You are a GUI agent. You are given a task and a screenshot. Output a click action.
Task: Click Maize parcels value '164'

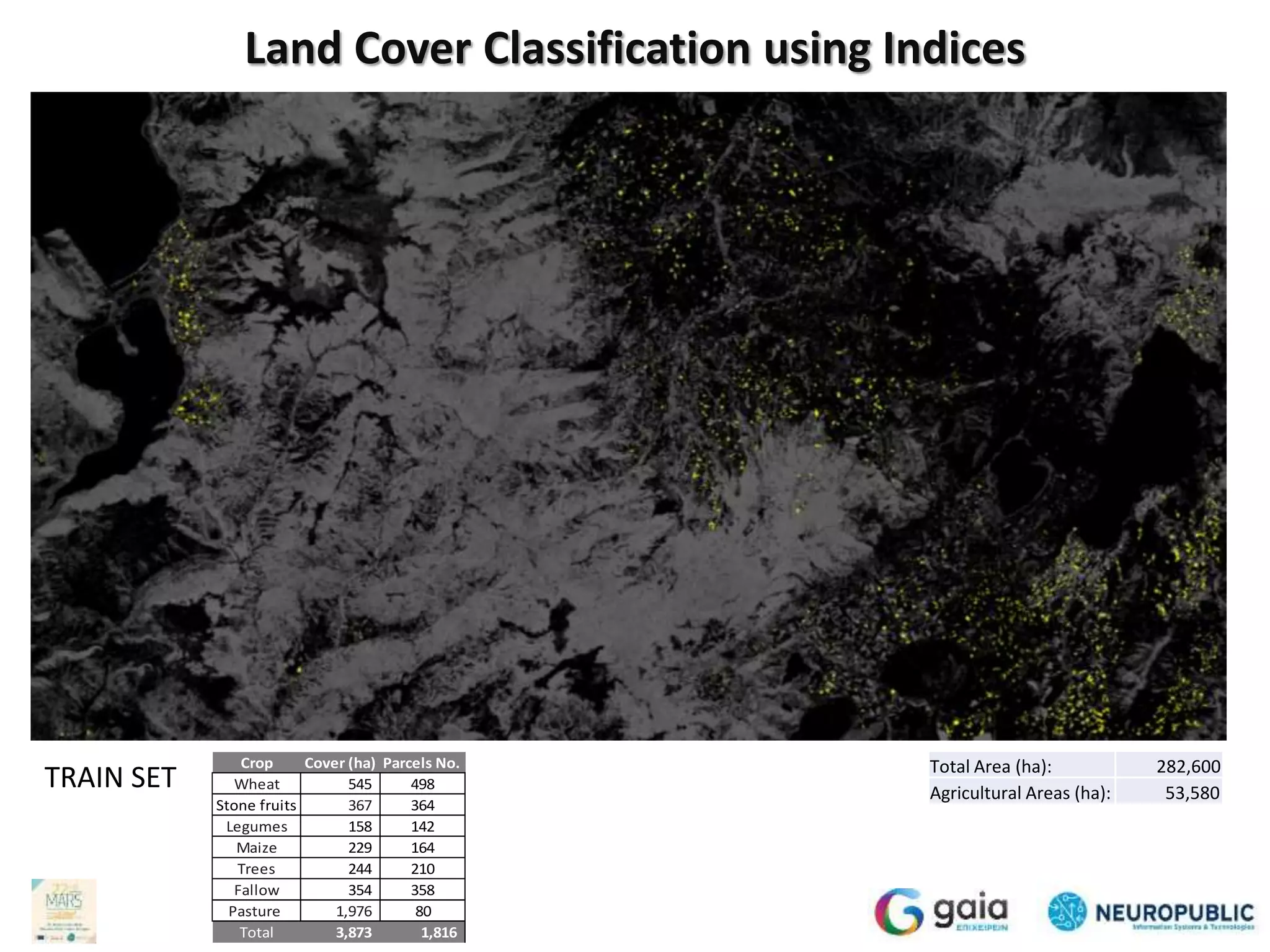click(422, 847)
